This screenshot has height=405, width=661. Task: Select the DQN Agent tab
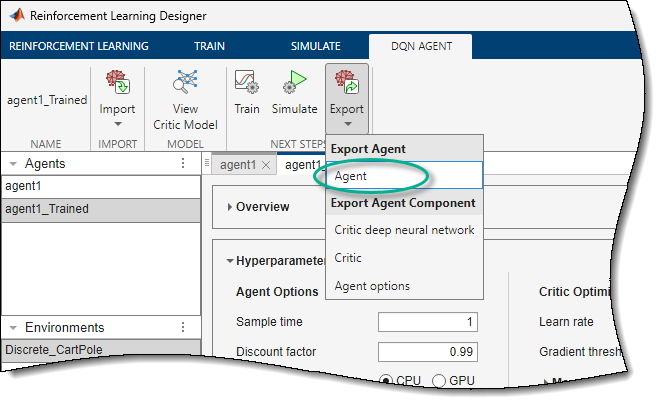point(420,46)
